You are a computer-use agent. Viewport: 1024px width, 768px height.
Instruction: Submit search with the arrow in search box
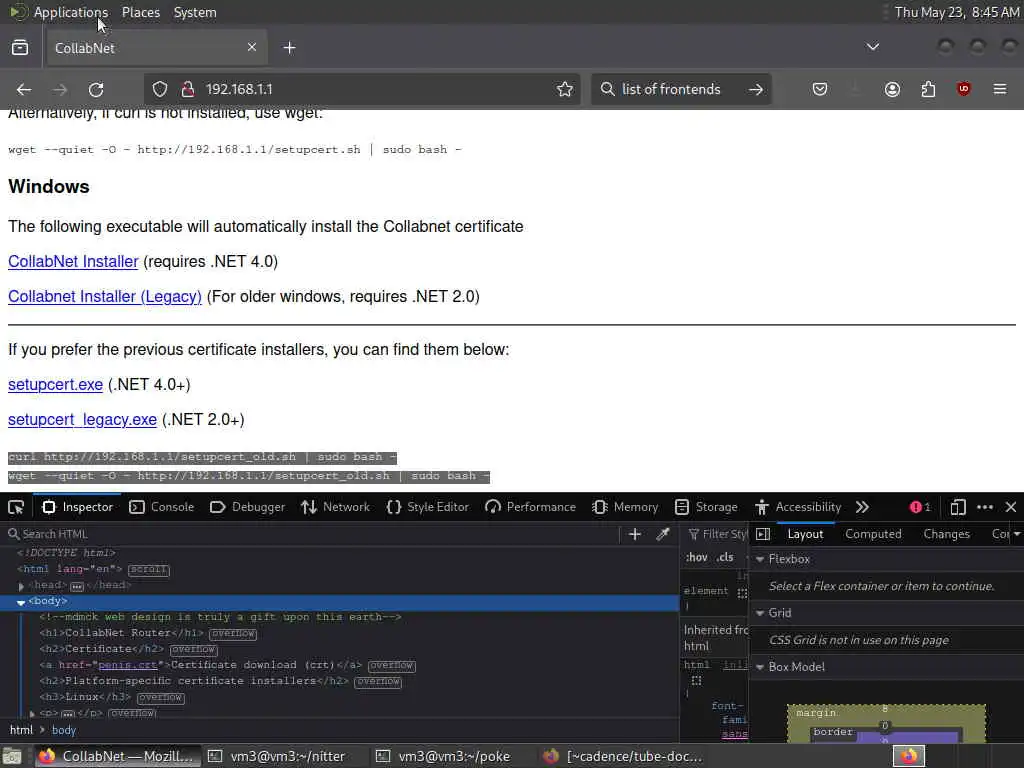756,89
